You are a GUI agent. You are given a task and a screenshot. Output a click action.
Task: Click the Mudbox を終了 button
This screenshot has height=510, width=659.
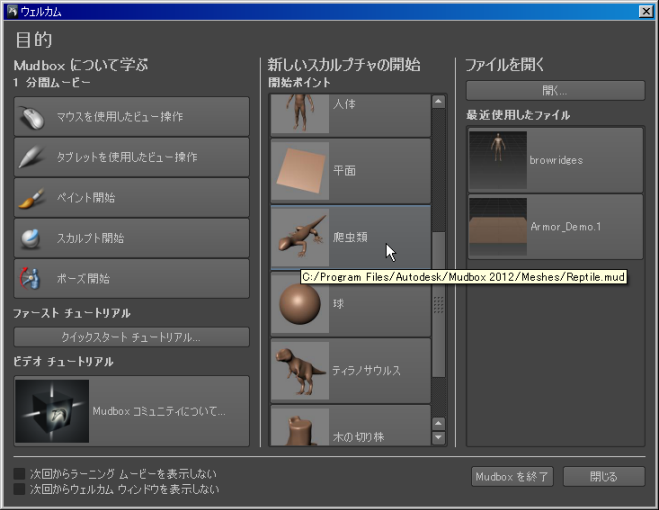click(x=512, y=477)
